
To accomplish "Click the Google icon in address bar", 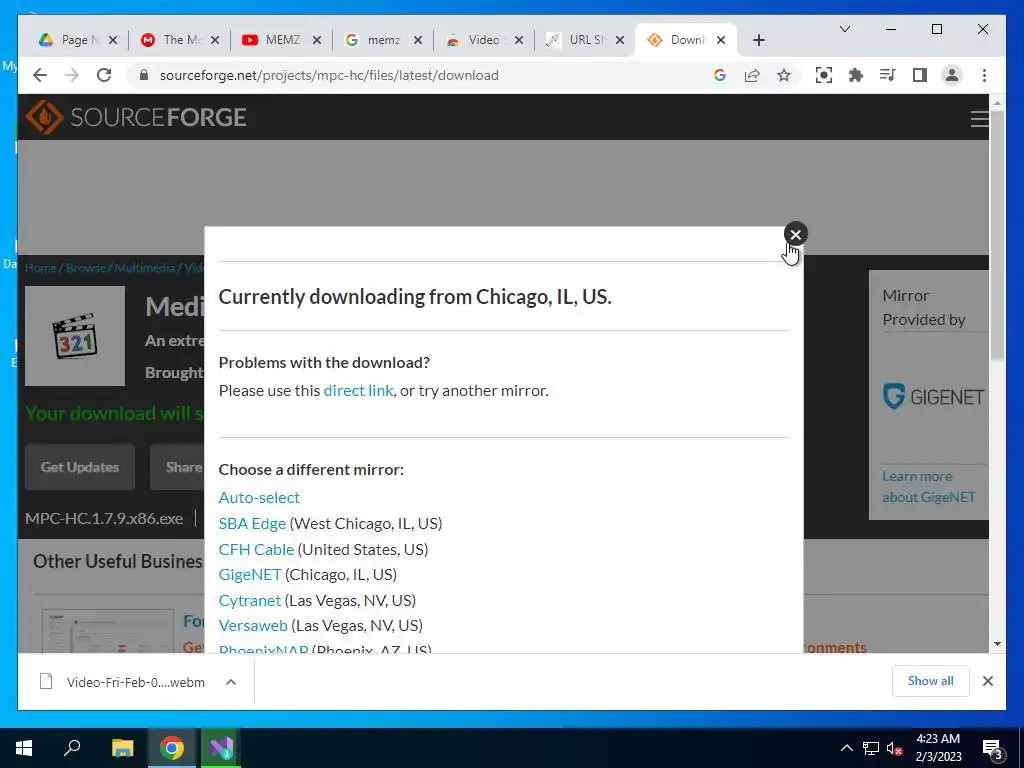I will [720, 75].
